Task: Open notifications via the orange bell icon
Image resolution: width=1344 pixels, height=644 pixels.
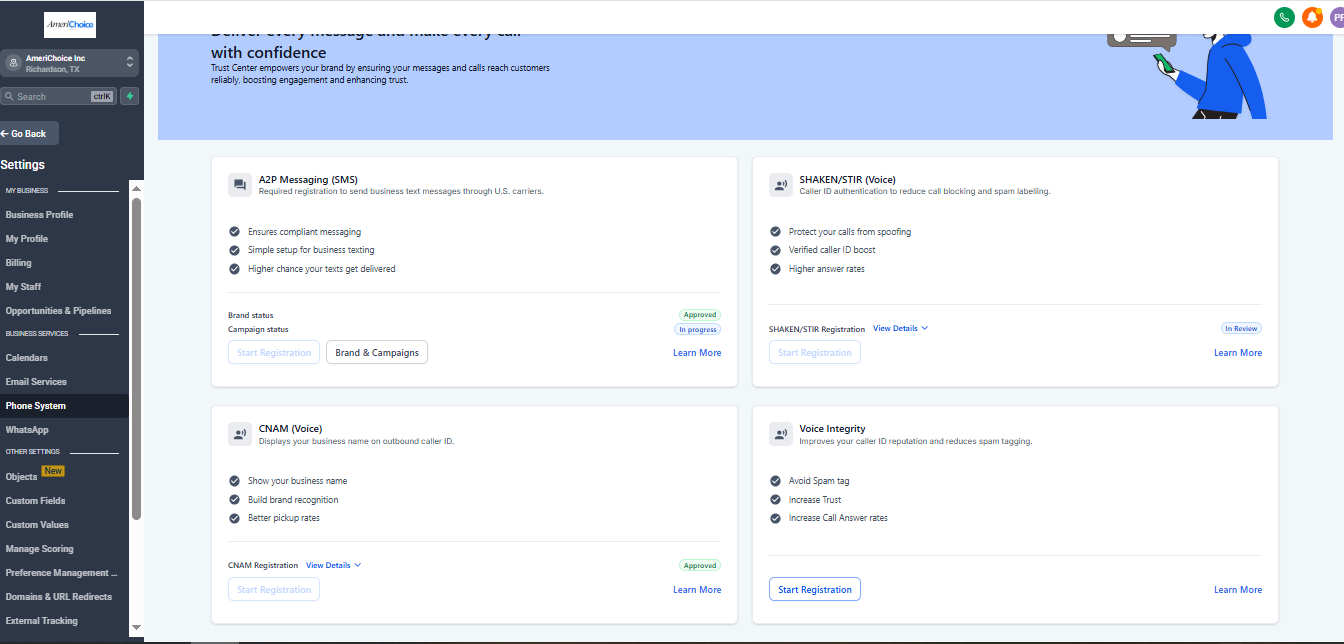Action: pos(1312,17)
